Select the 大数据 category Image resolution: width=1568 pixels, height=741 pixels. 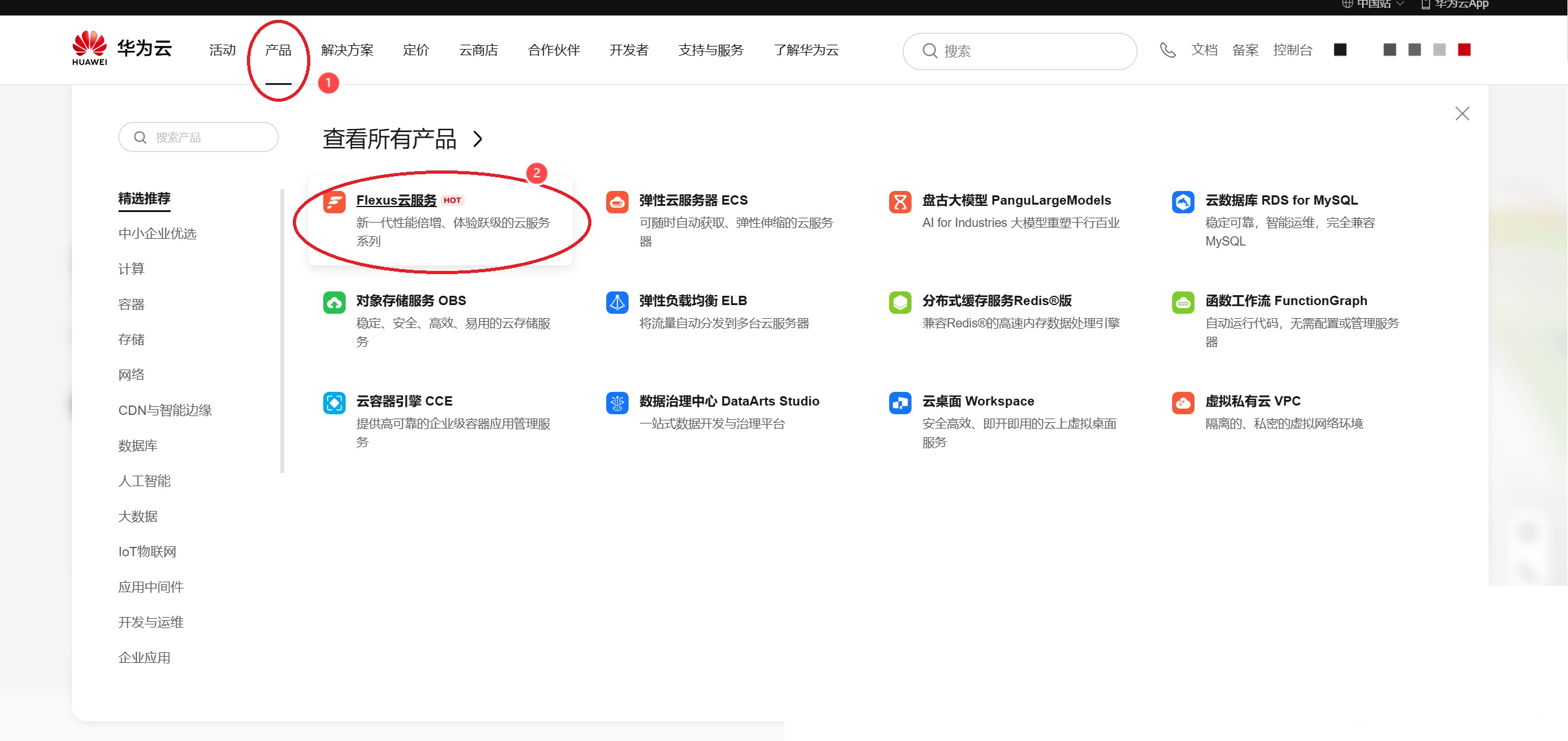tap(138, 517)
